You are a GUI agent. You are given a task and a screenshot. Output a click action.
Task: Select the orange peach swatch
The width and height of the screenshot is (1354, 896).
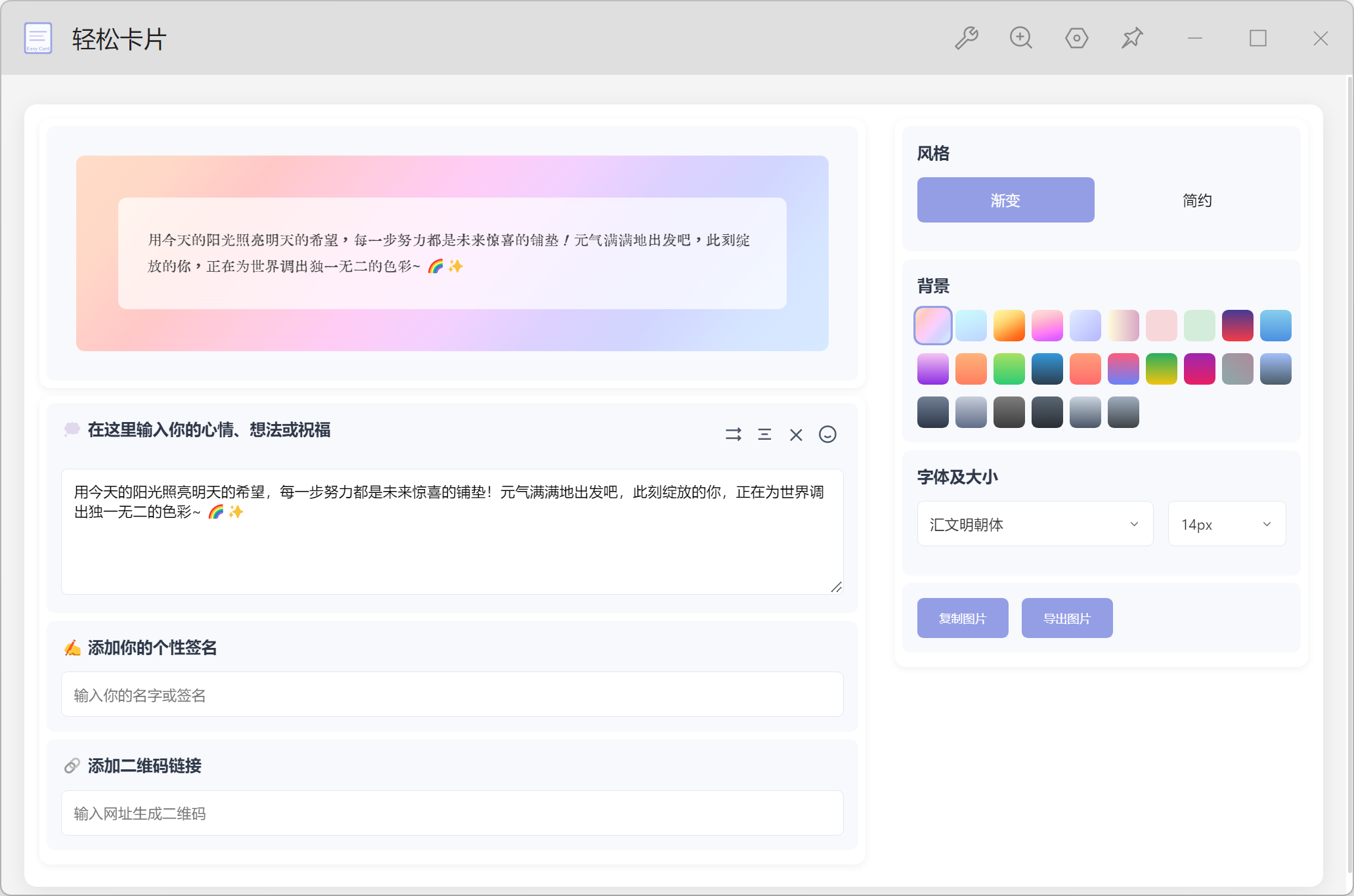point(971,369)
